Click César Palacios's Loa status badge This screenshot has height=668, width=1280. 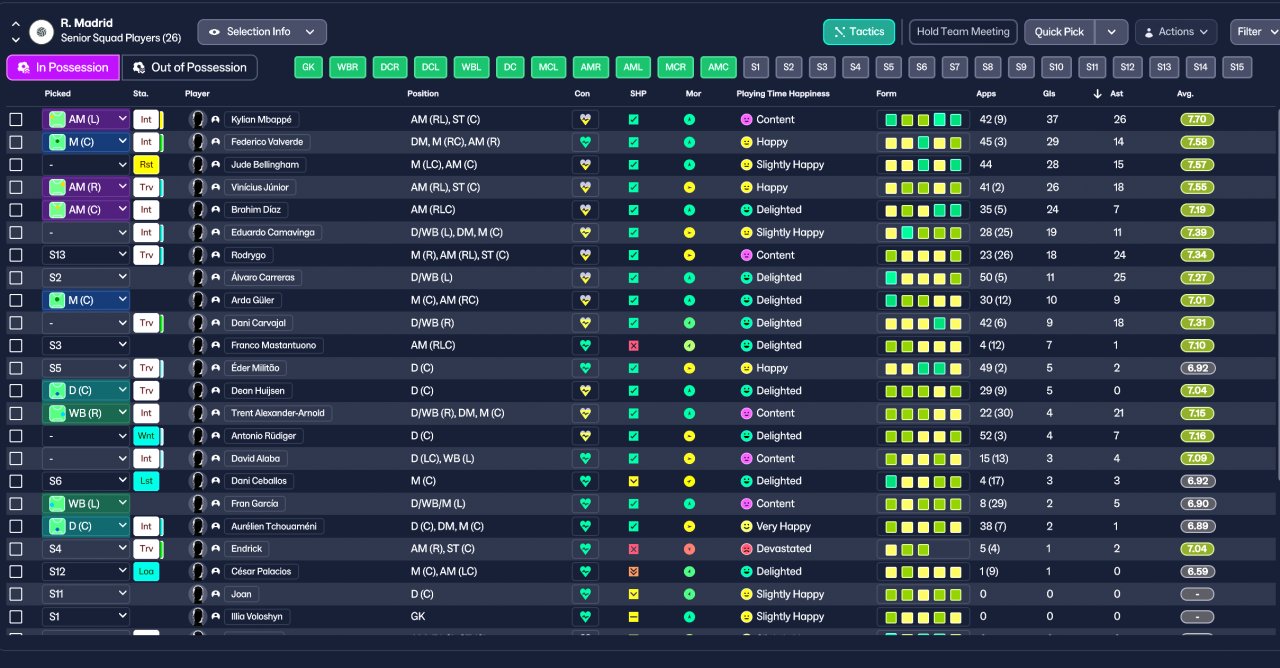(x=146, y=572)
